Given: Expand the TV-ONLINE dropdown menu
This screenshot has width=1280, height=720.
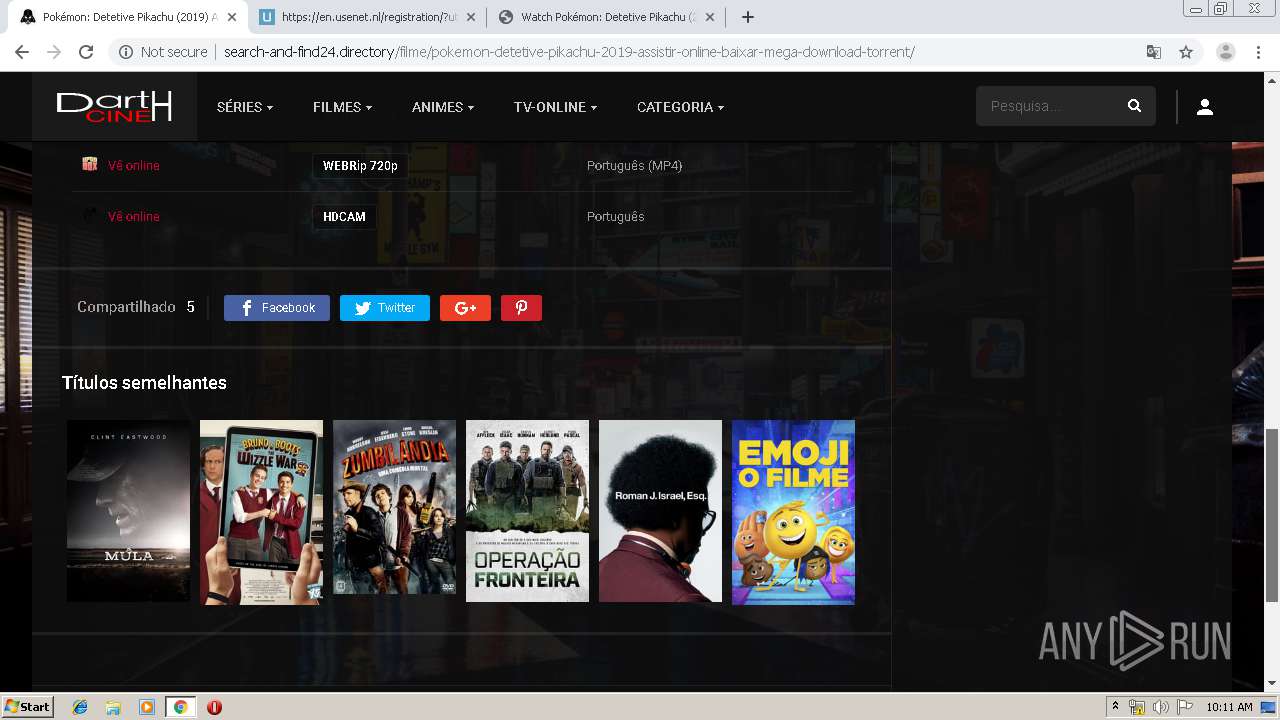Looking at the screenshot, I should tap(555, 107).
